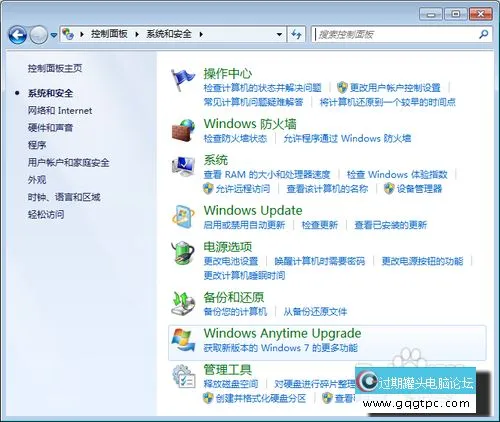Click shield icon beside 更改用户帐户控制设置
Screen dimensions: 500x422
click(x=342, y=88)
